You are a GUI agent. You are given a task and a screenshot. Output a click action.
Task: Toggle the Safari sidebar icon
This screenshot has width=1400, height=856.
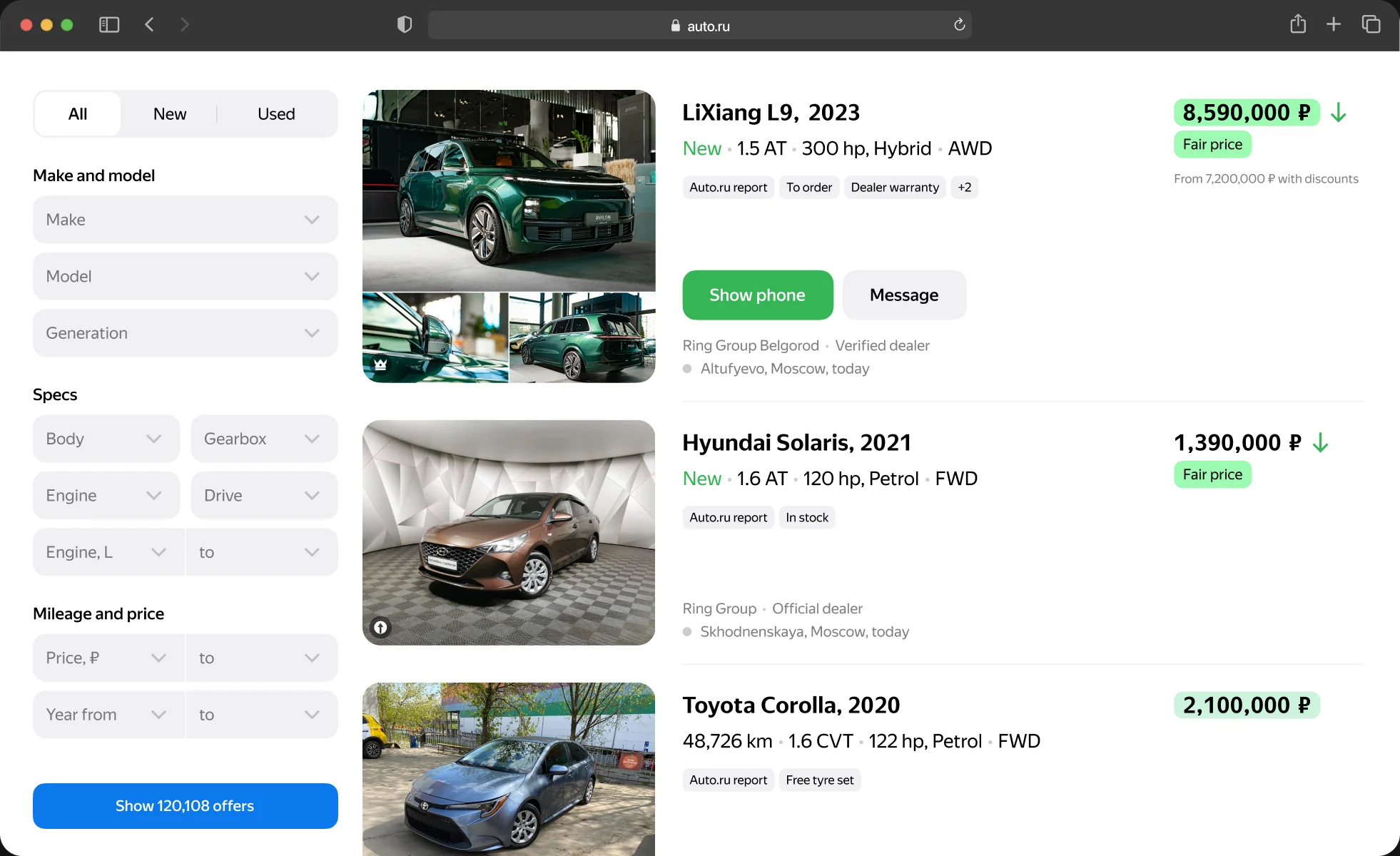[x=108, y=25]
